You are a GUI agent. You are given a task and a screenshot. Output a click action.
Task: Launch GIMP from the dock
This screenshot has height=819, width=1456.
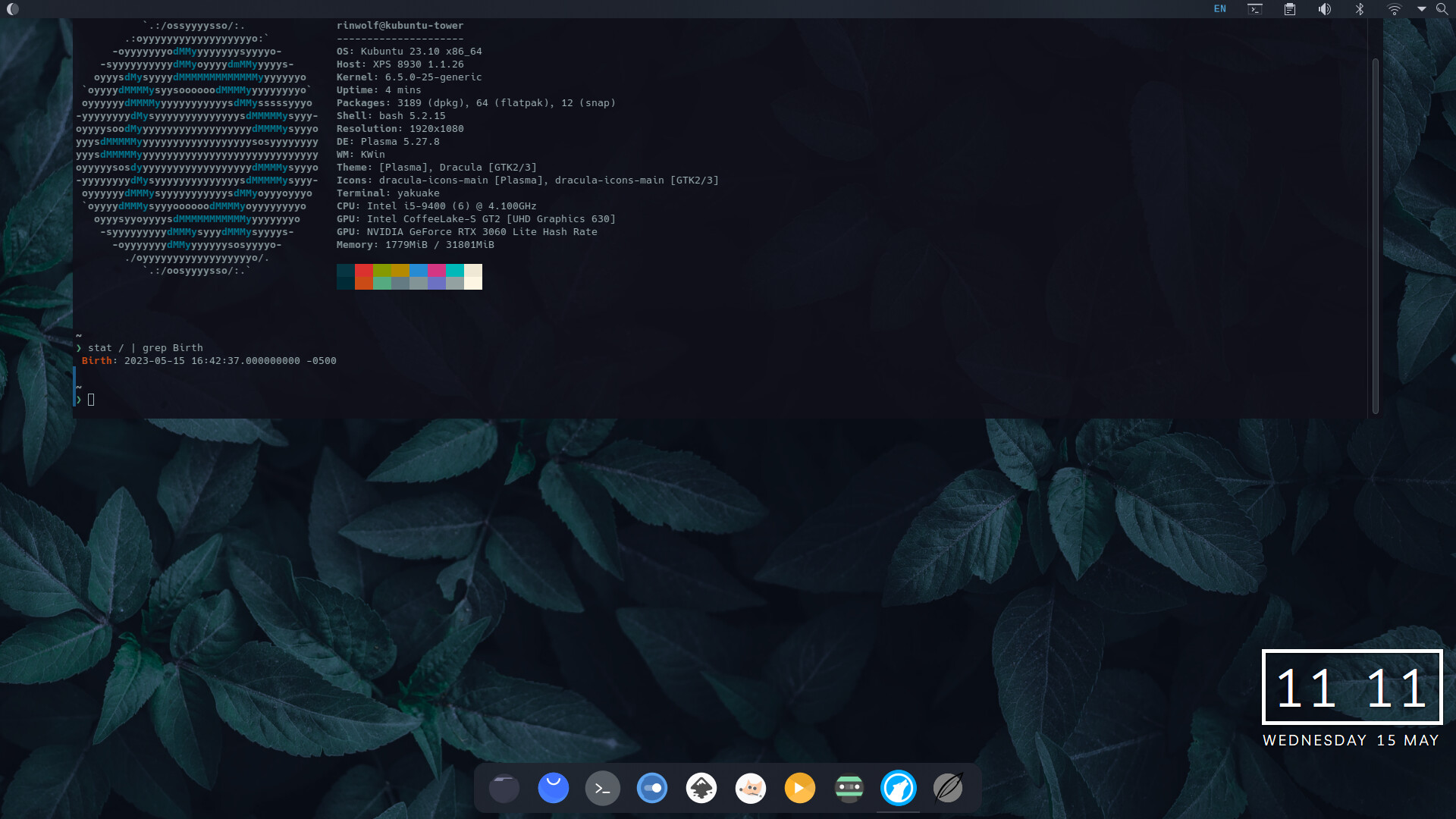[x=750, y=788]
